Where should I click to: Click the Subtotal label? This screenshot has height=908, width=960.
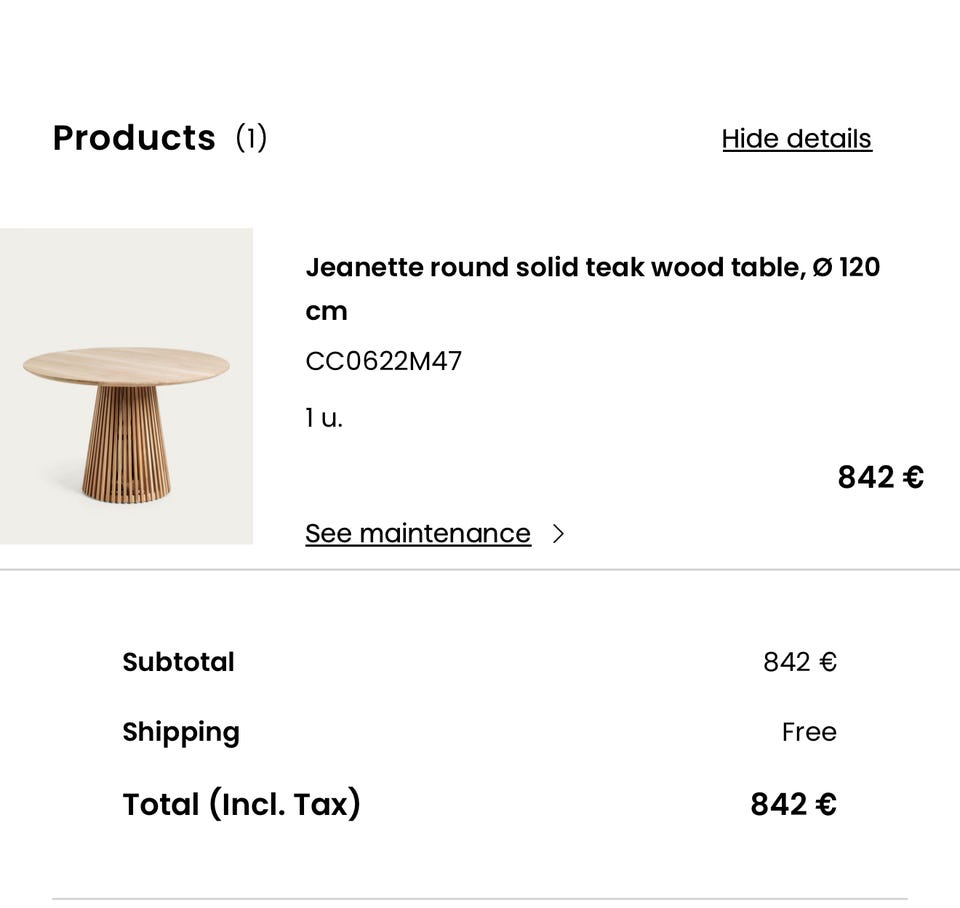pyautogui.click(x=178, y=662)
